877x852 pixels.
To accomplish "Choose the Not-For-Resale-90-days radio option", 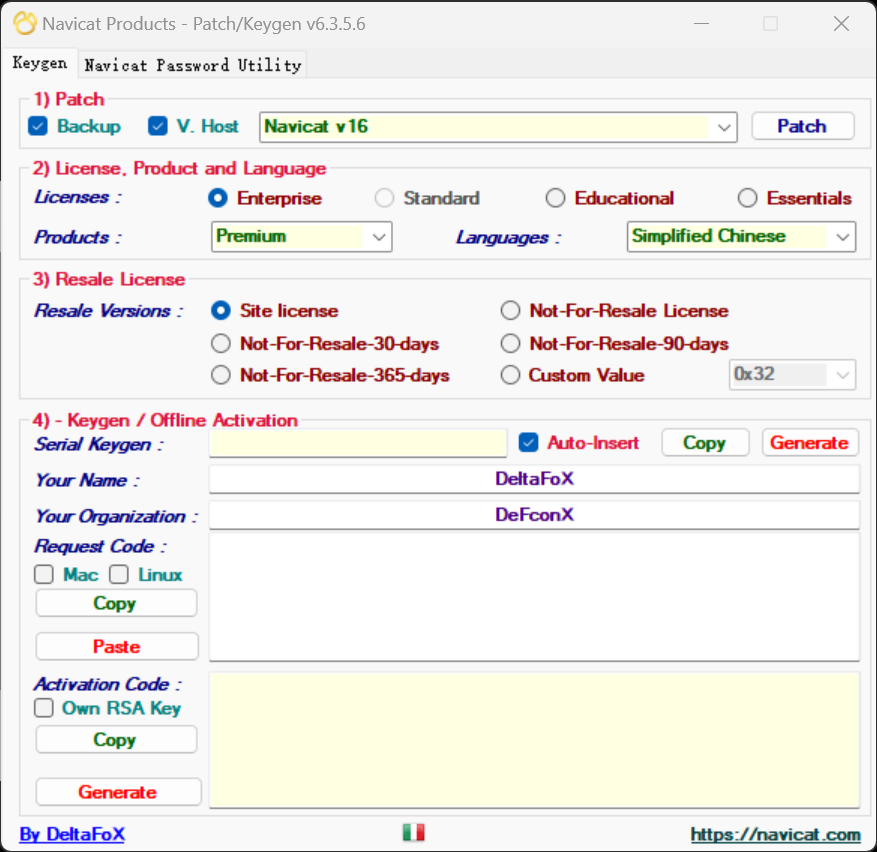I will (511, 344).
